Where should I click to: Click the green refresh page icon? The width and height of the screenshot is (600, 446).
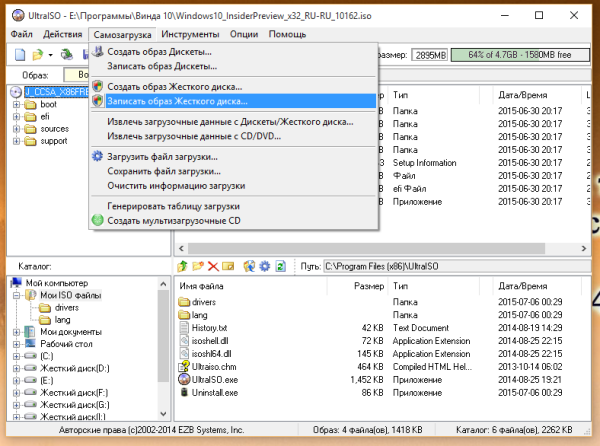[280, 266]
